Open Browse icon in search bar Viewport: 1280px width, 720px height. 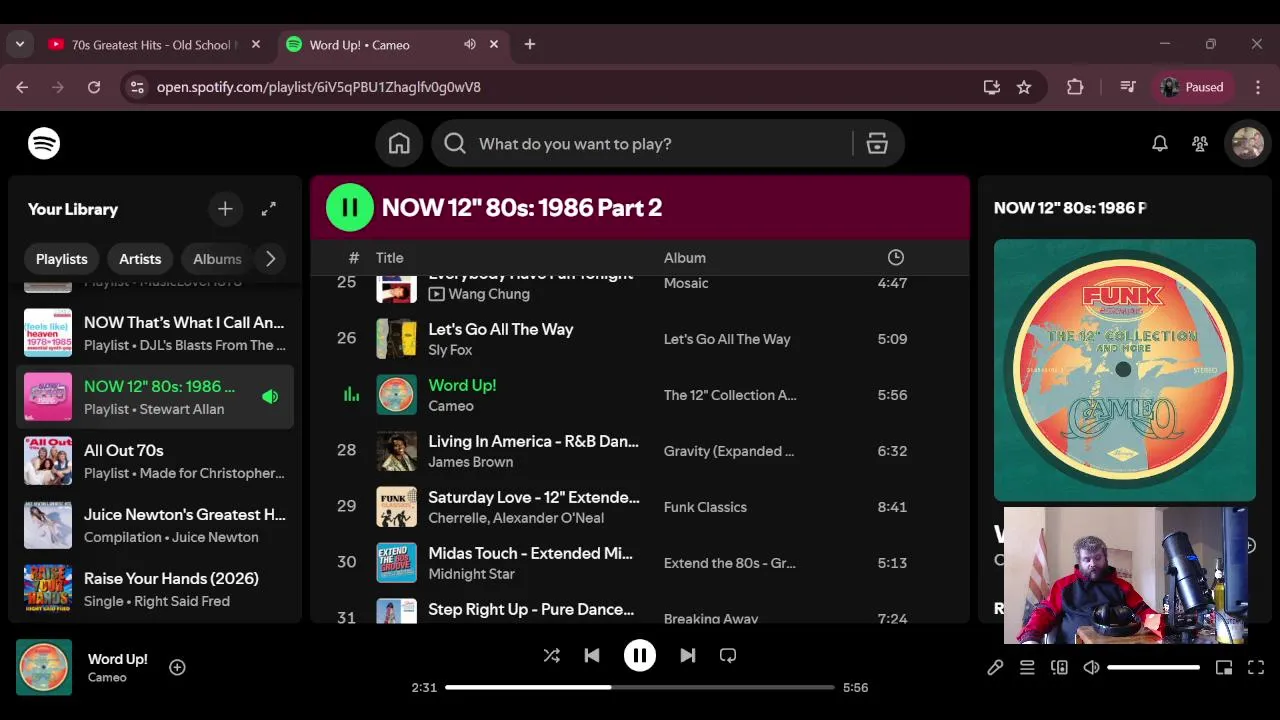pyautogui.click(x=877, y=144)
